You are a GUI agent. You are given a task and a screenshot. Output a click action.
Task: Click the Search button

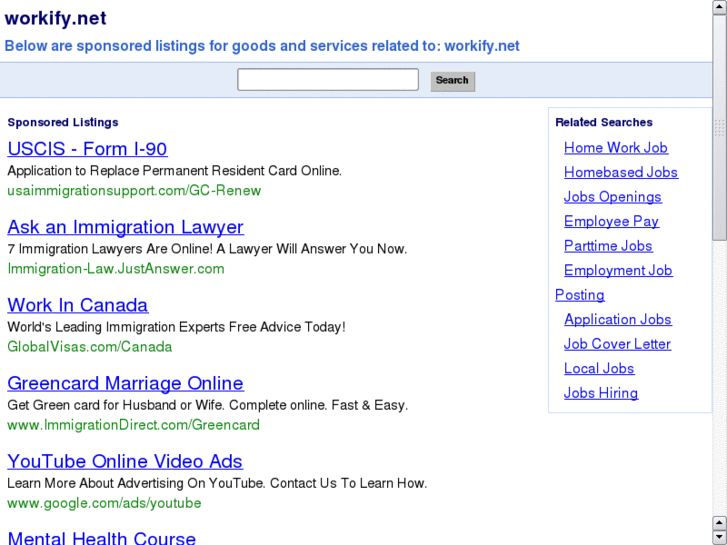tap(453, 81)
